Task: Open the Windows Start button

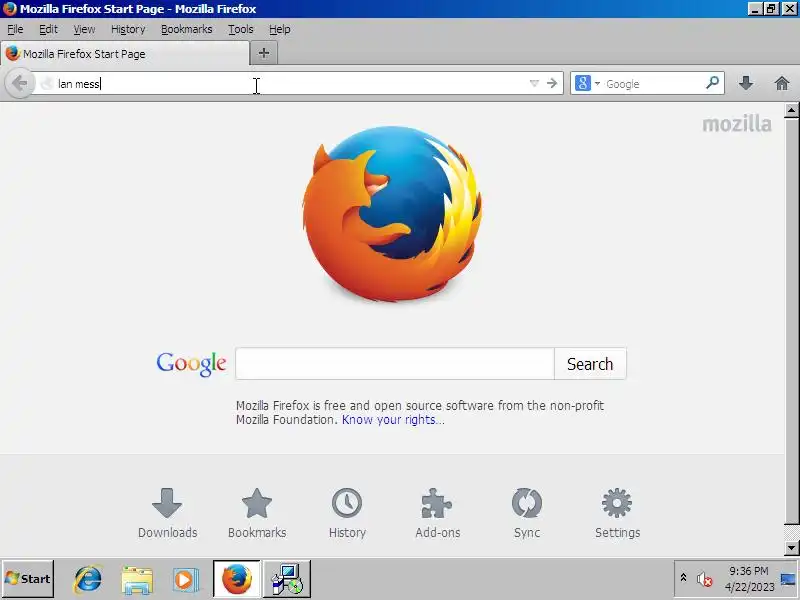Action: 28,579
